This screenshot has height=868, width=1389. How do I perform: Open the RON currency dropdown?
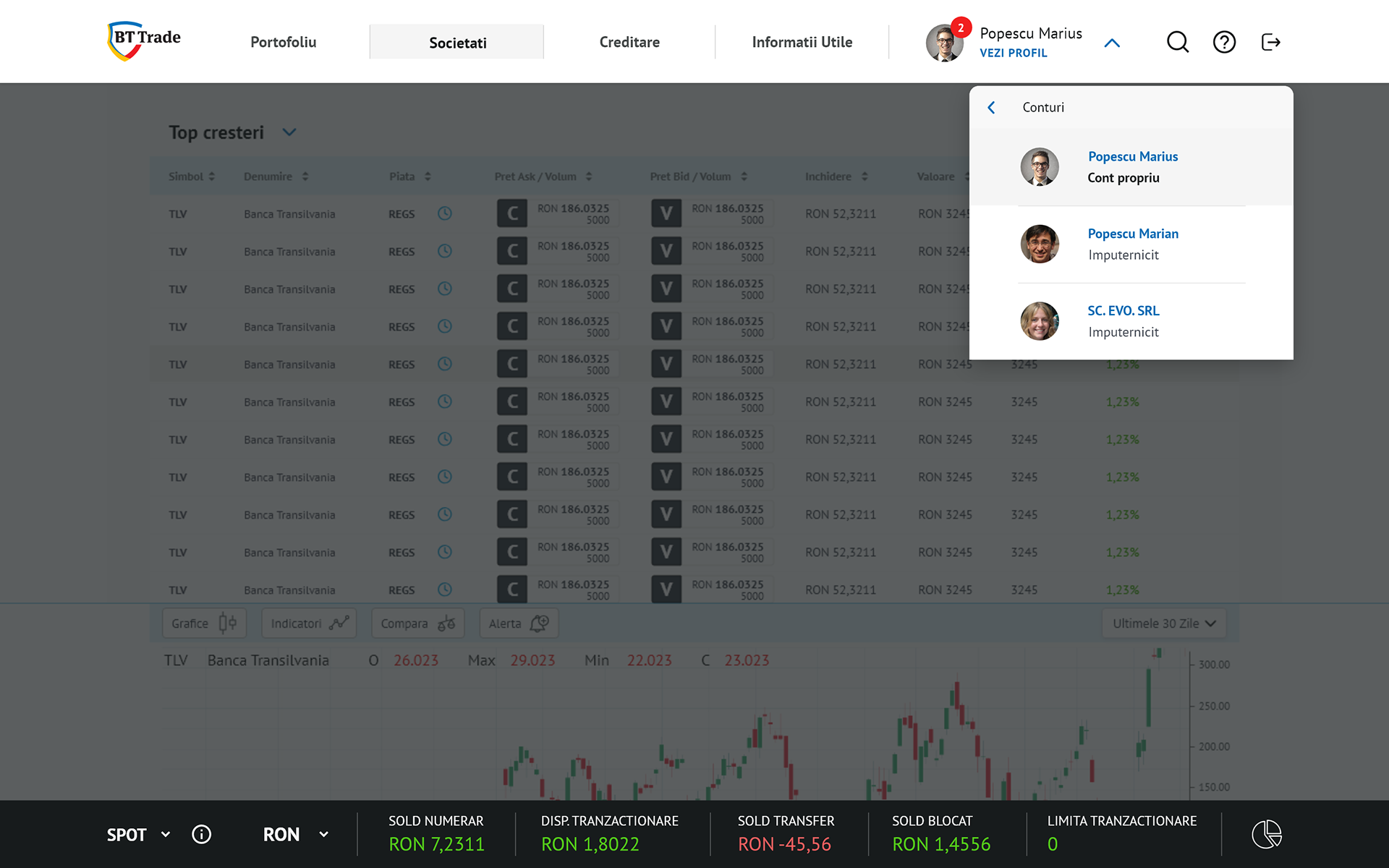296,835
